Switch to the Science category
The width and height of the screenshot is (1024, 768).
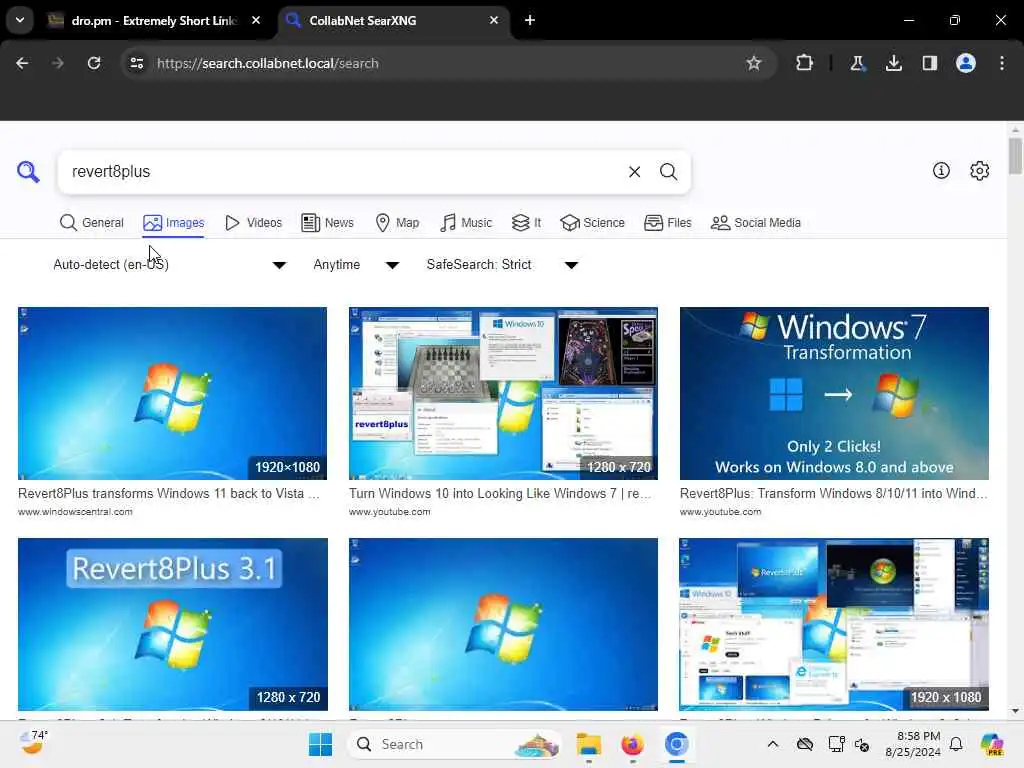[592, 223]
